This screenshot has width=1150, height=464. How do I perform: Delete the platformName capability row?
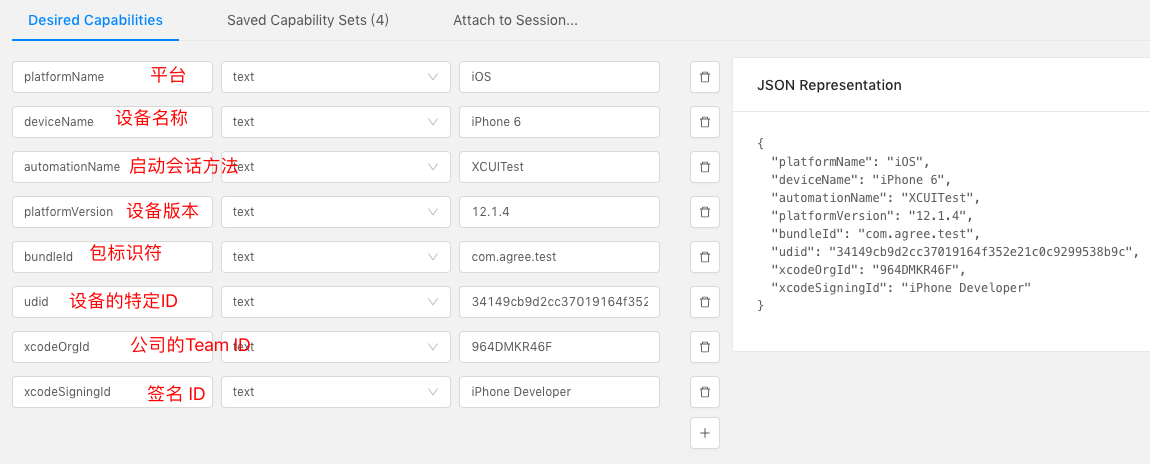point(704,77)
